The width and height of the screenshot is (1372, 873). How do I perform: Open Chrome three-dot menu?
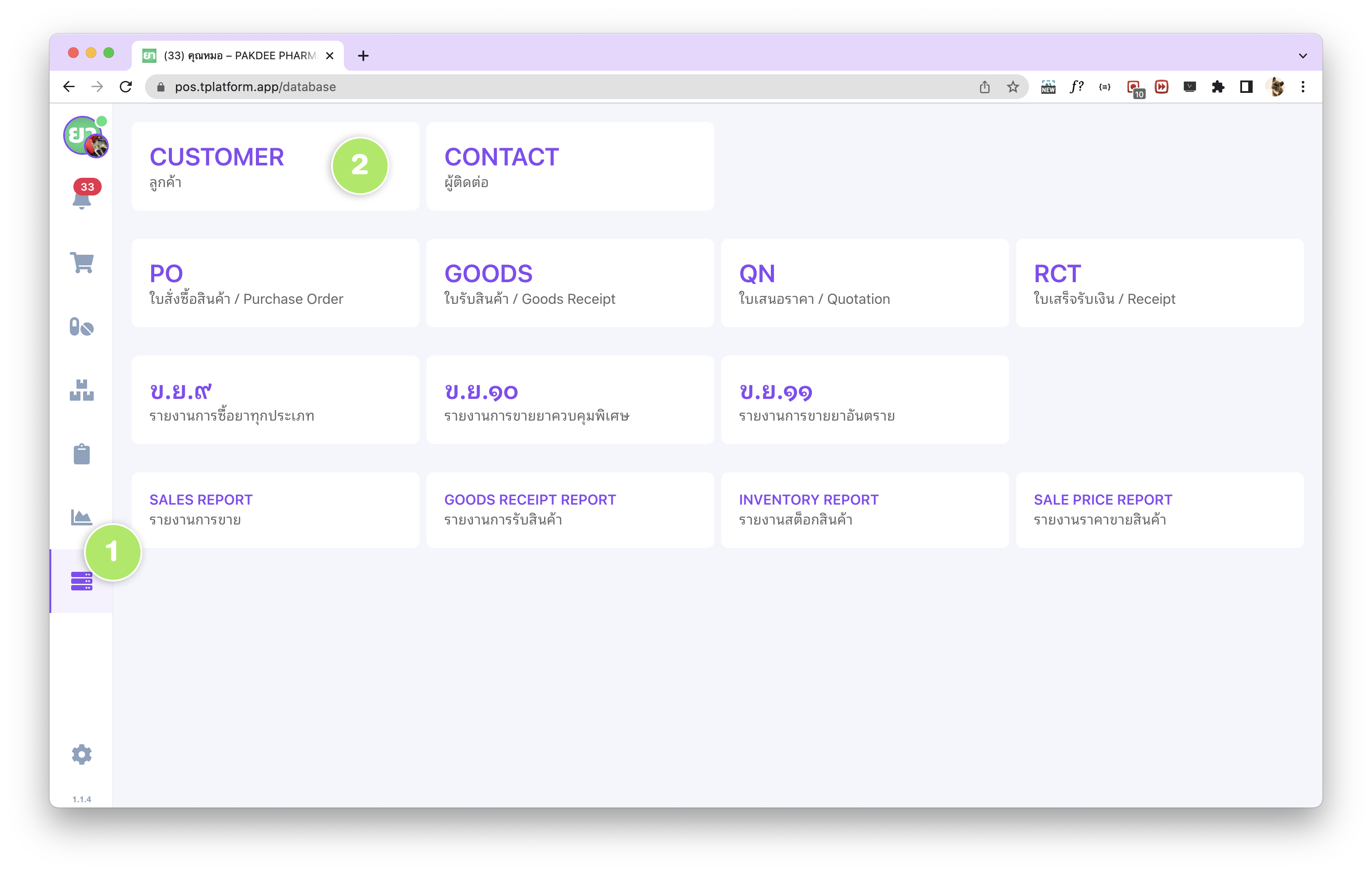[1303, 87]
